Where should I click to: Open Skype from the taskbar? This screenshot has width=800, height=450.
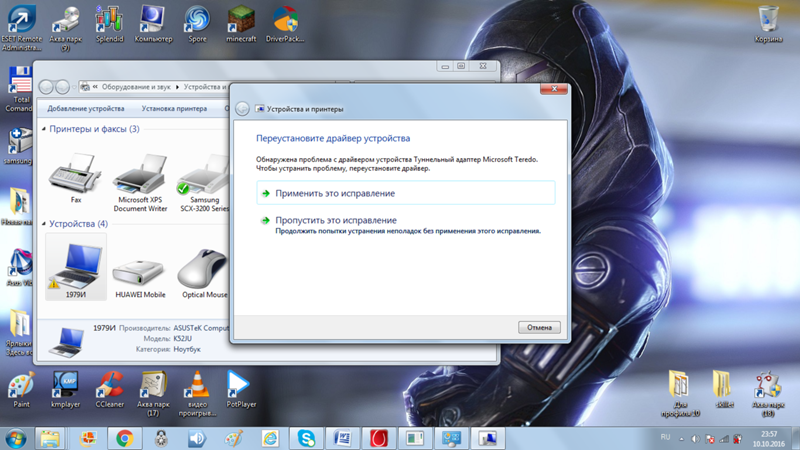(x=306, y=438)
